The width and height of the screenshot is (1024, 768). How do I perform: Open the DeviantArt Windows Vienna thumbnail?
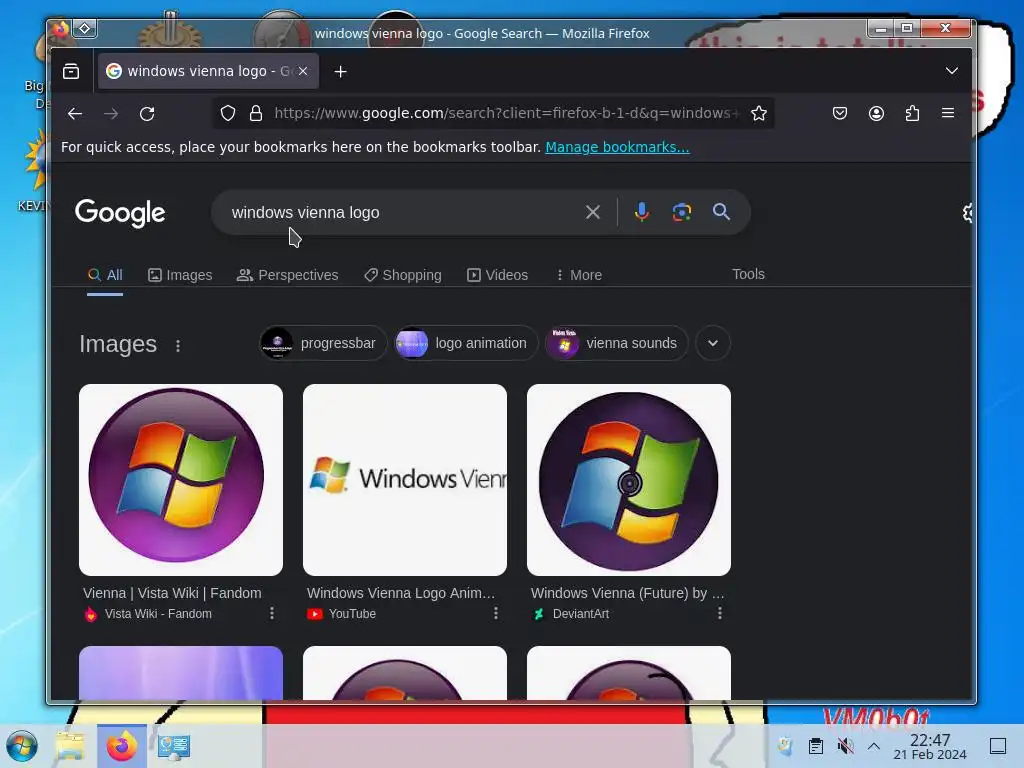tap(629, 480)
